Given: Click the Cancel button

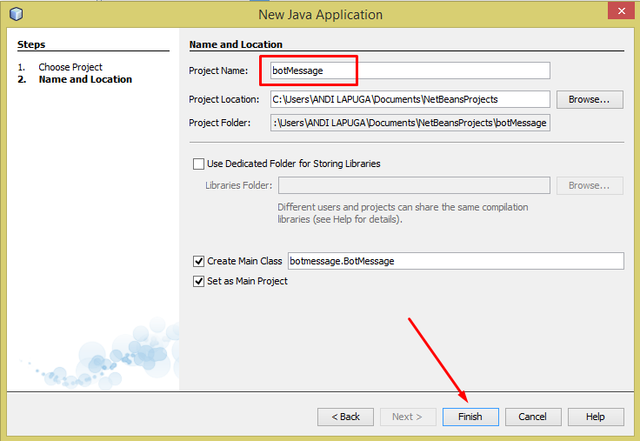Looking at the screenshot, I should pos(533,416).
